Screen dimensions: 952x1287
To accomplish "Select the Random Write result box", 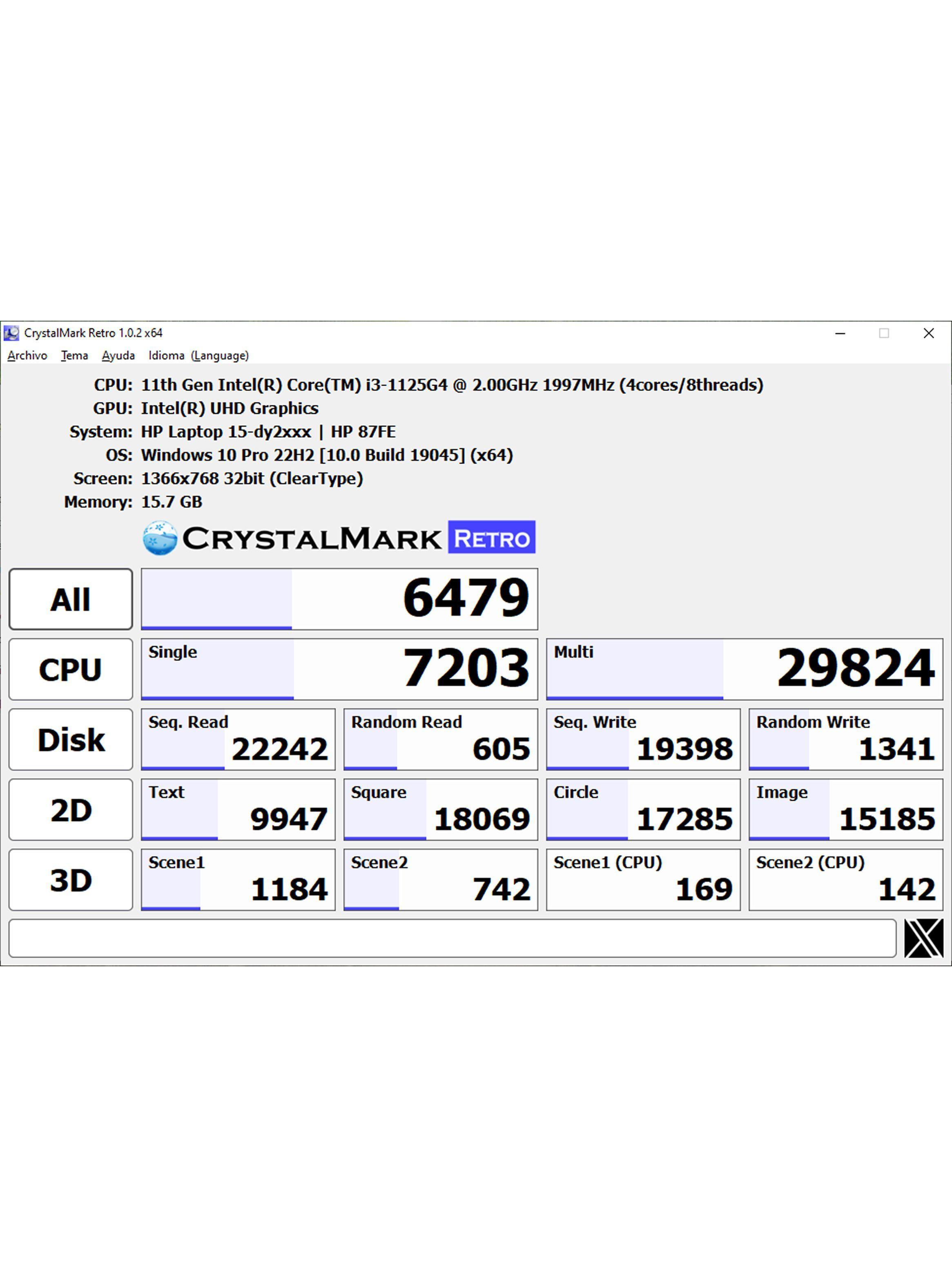I will tap(845, 740).
